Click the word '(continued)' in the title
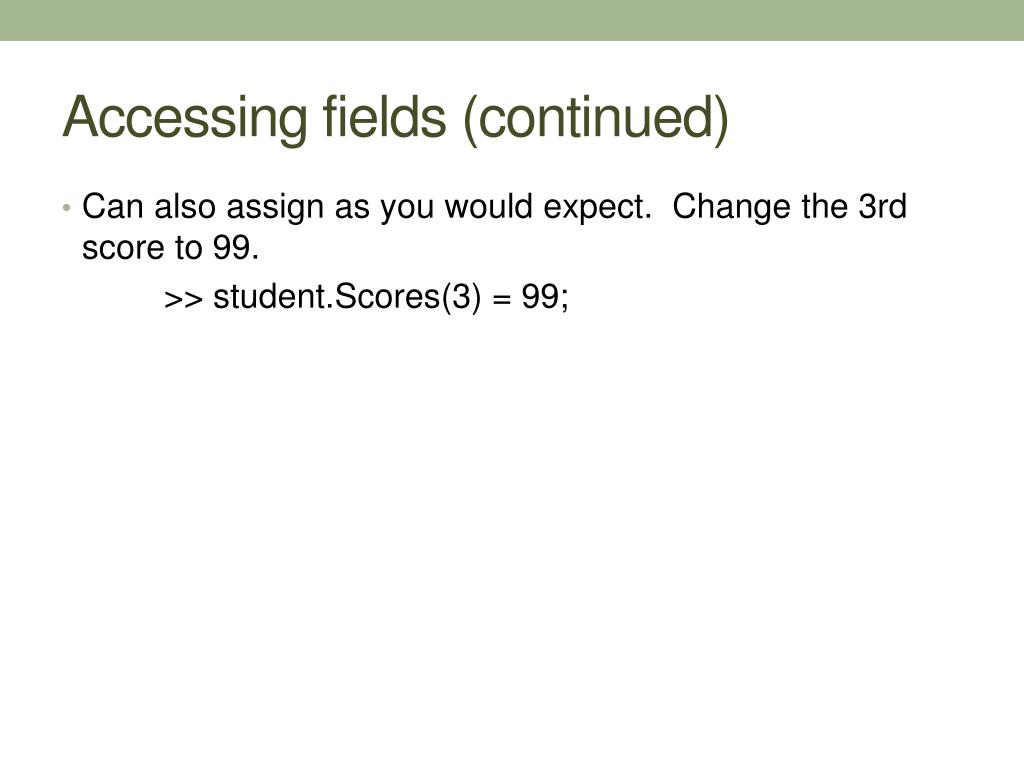1024x768 pixels. (x=596, y=118)
